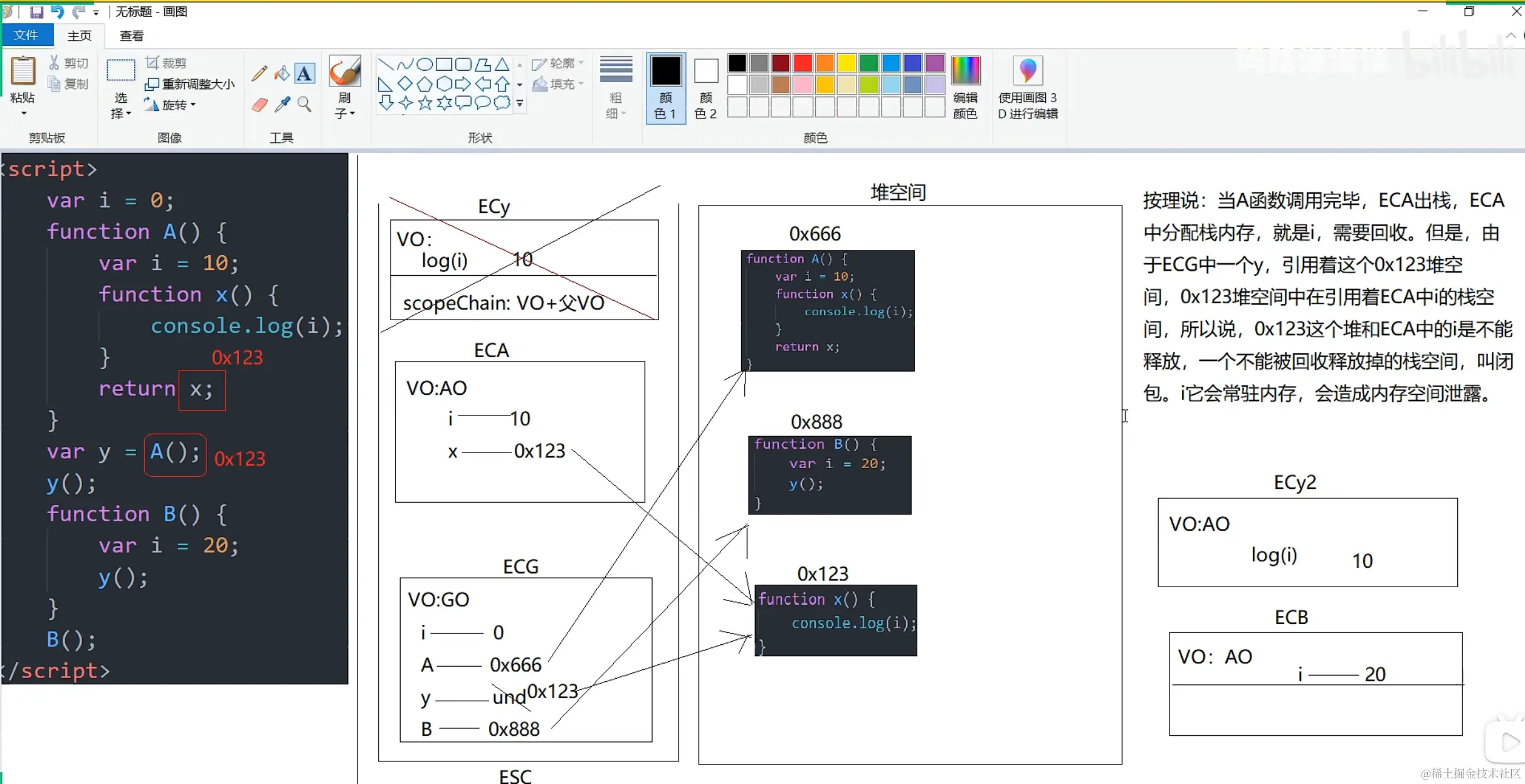Select the Rounded rectangle shape
The height and width of the screenshot is (784, 1525).
coord(463,64)
